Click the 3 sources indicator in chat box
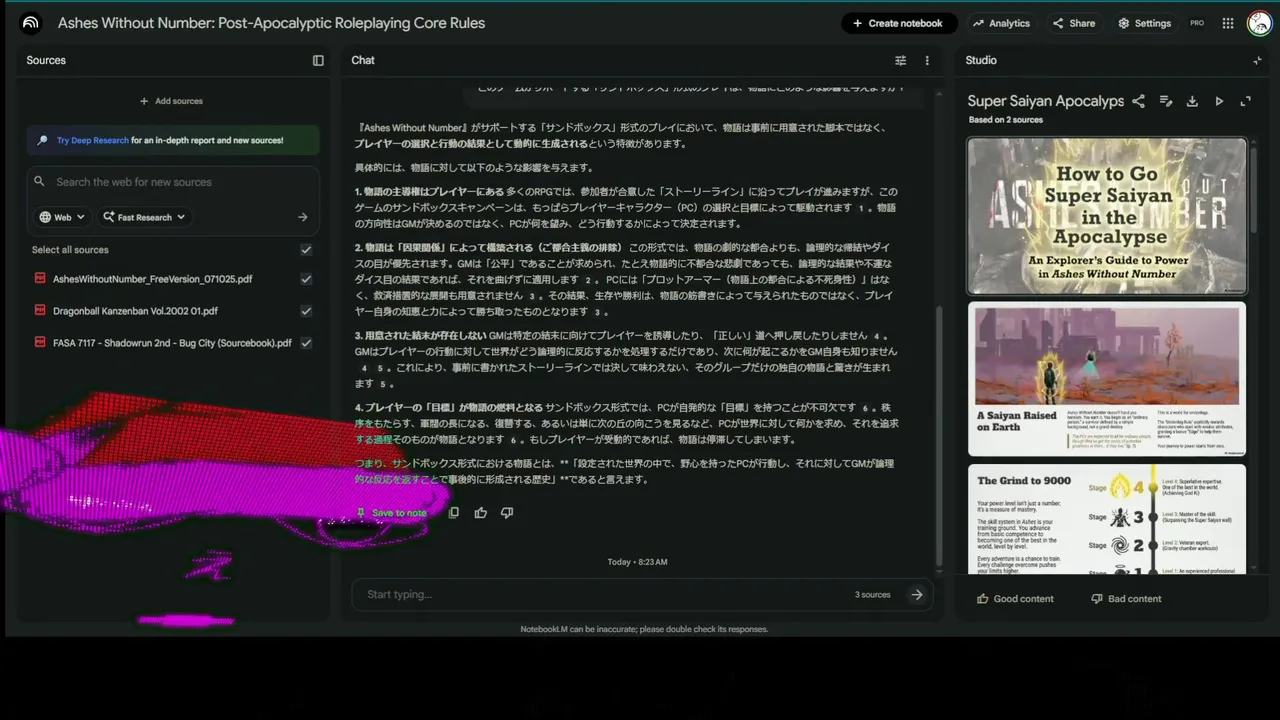The image size is (1280, 720). click(x=872, y=595)
